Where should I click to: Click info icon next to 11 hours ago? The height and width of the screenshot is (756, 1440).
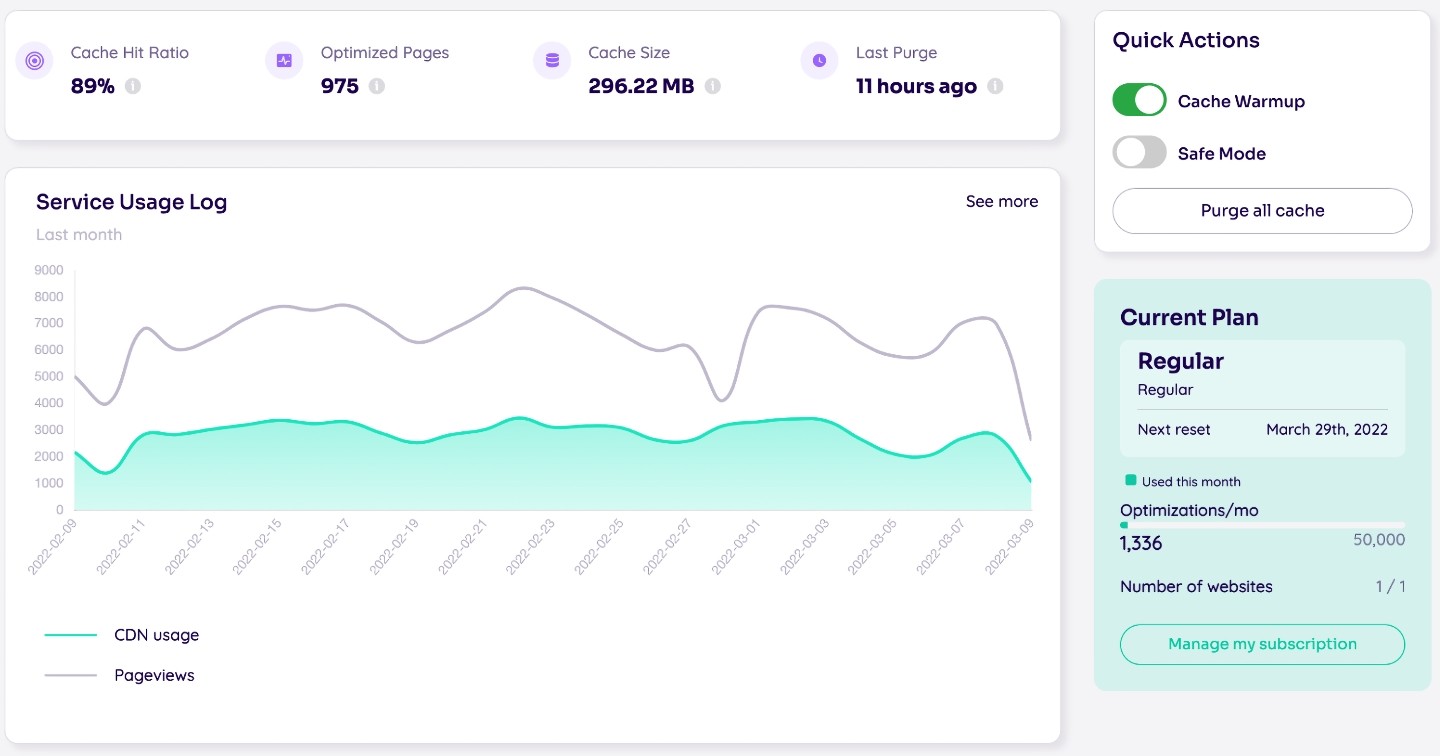tap(995, 86)
